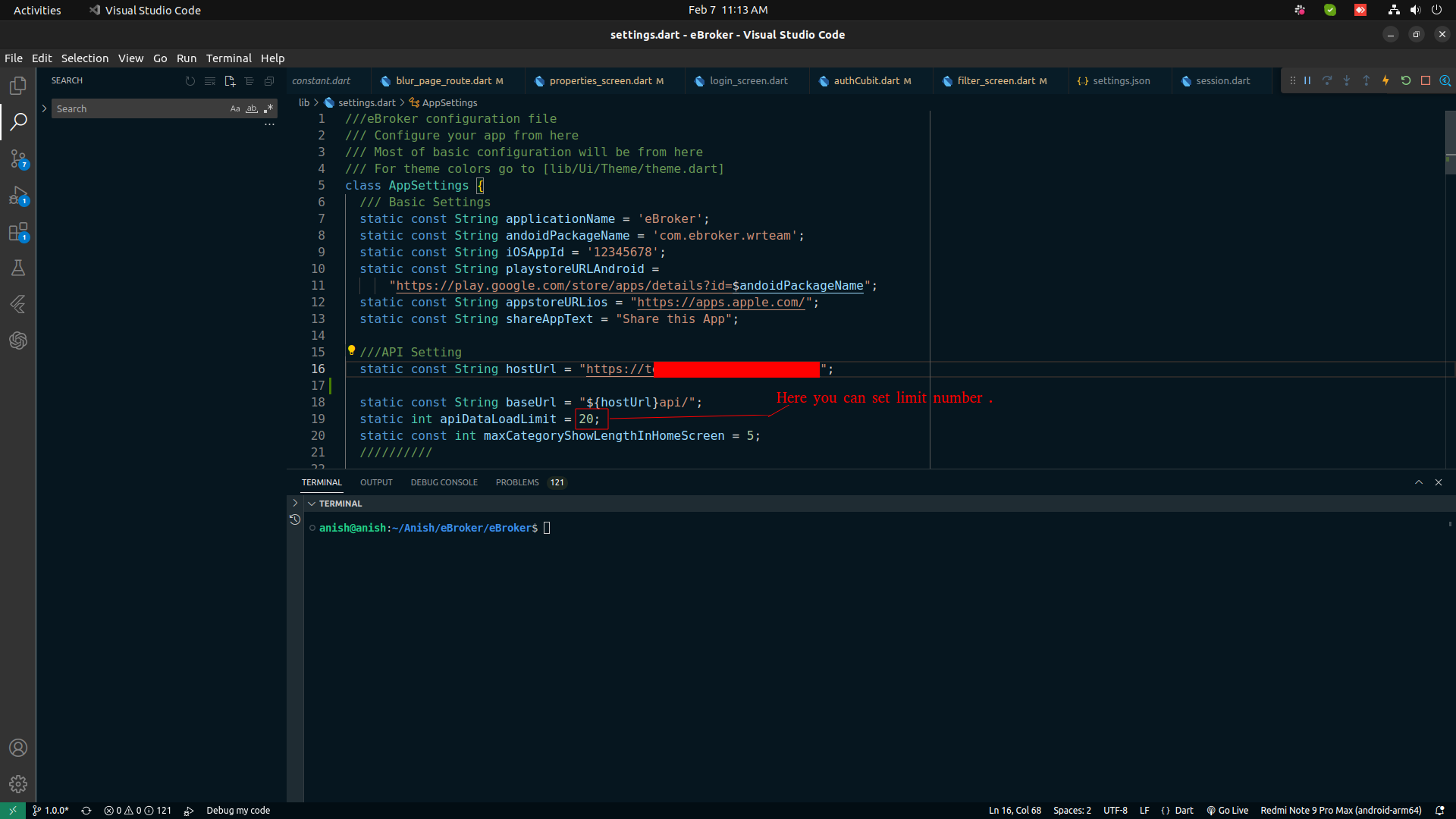The image size is (1456, 819).
Task: Open Activities overview
Action: 37,10
